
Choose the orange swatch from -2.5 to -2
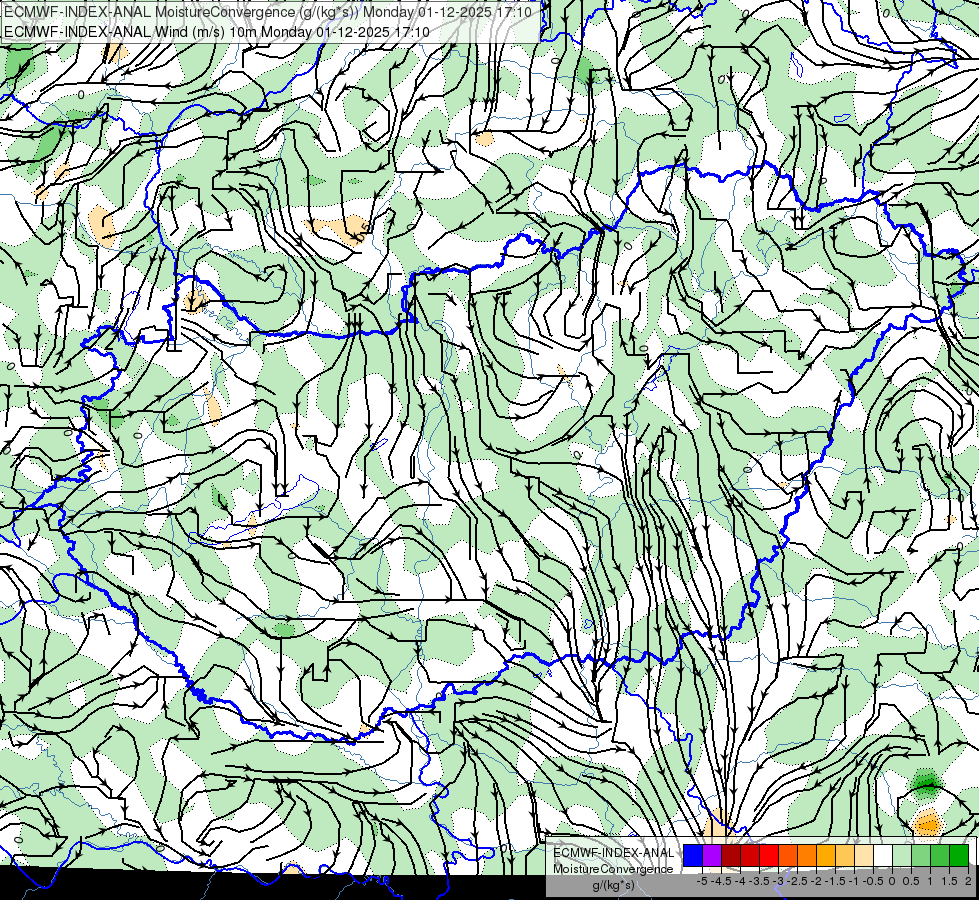tap(807, 856)
